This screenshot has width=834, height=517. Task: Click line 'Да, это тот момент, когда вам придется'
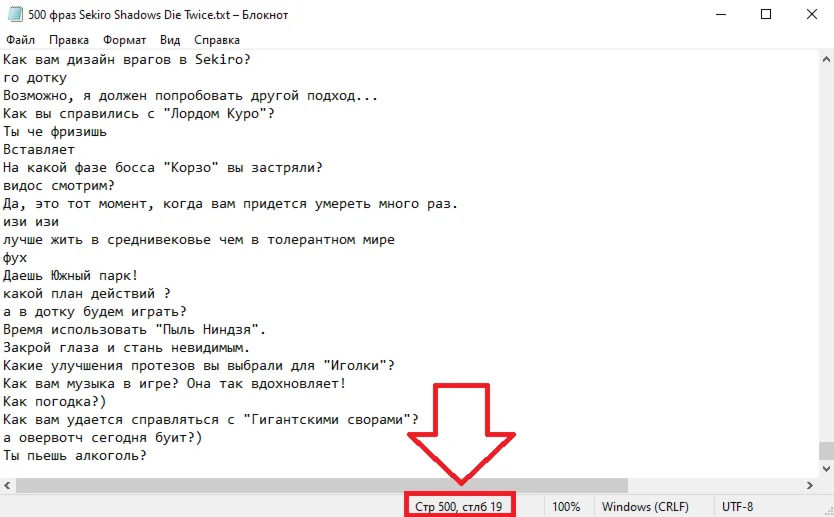tap(155, 204)
